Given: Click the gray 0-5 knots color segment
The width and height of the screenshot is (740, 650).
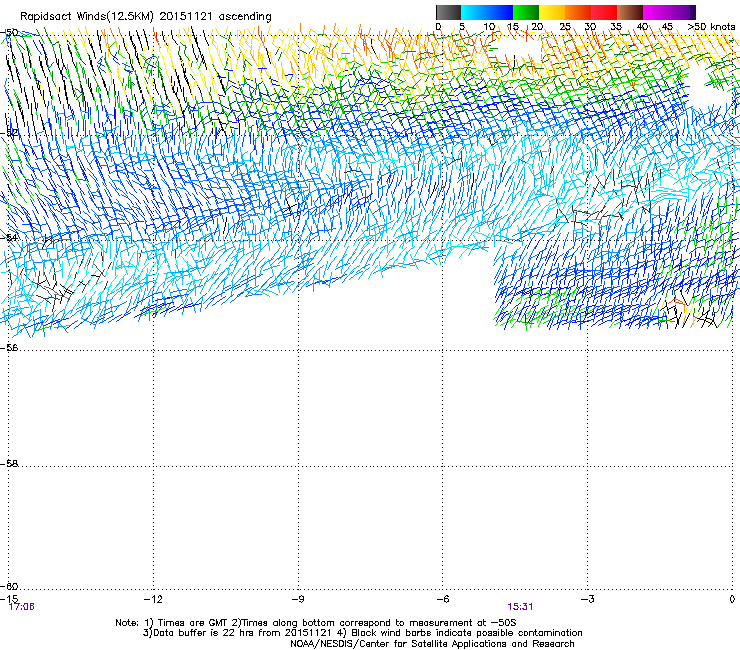Looking at the screenshot, I should [448, 12].
